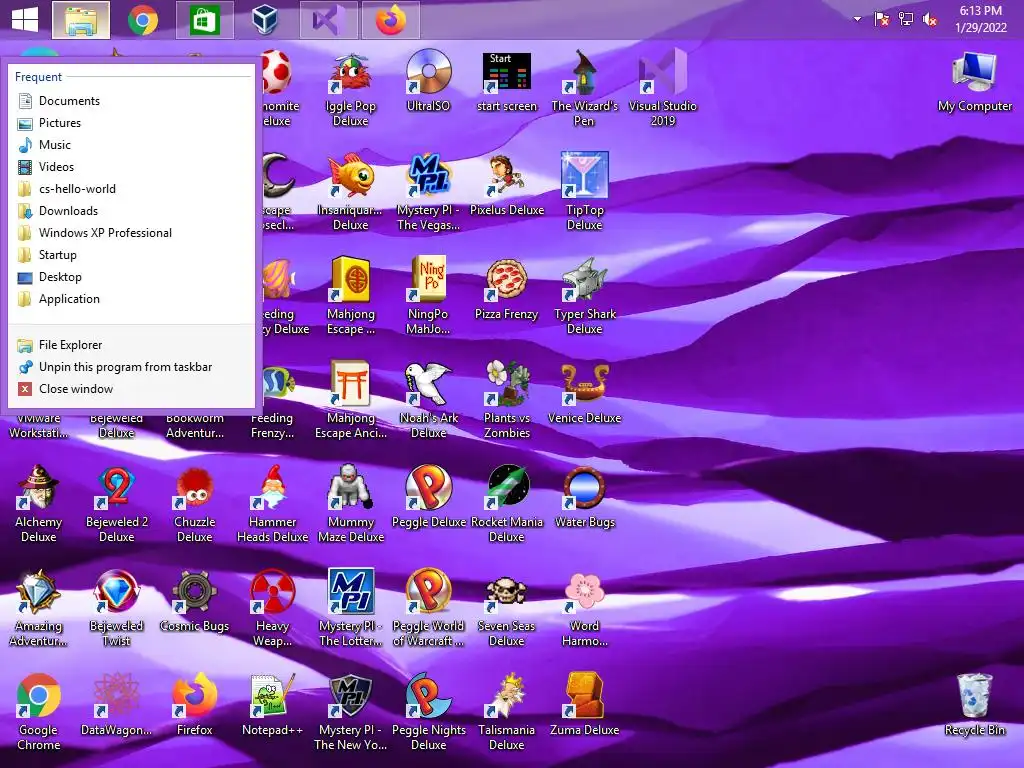This screenshot has width=1024, height=768.
Task: Select the Venice Deluxe shortcut
Action: tap(584, 393)
